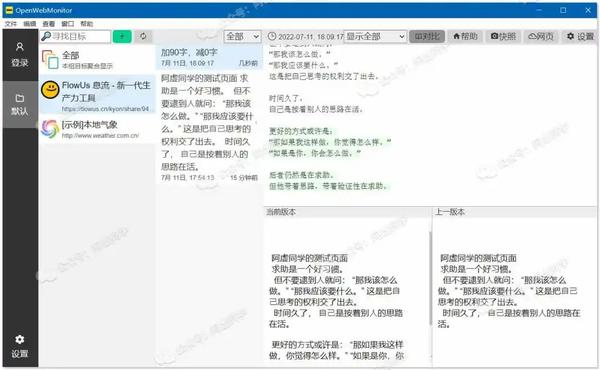Screen dimensions: 600x370
Task: Open the 登录 login icon in the sidebar
Action: (x=20, y=55)
